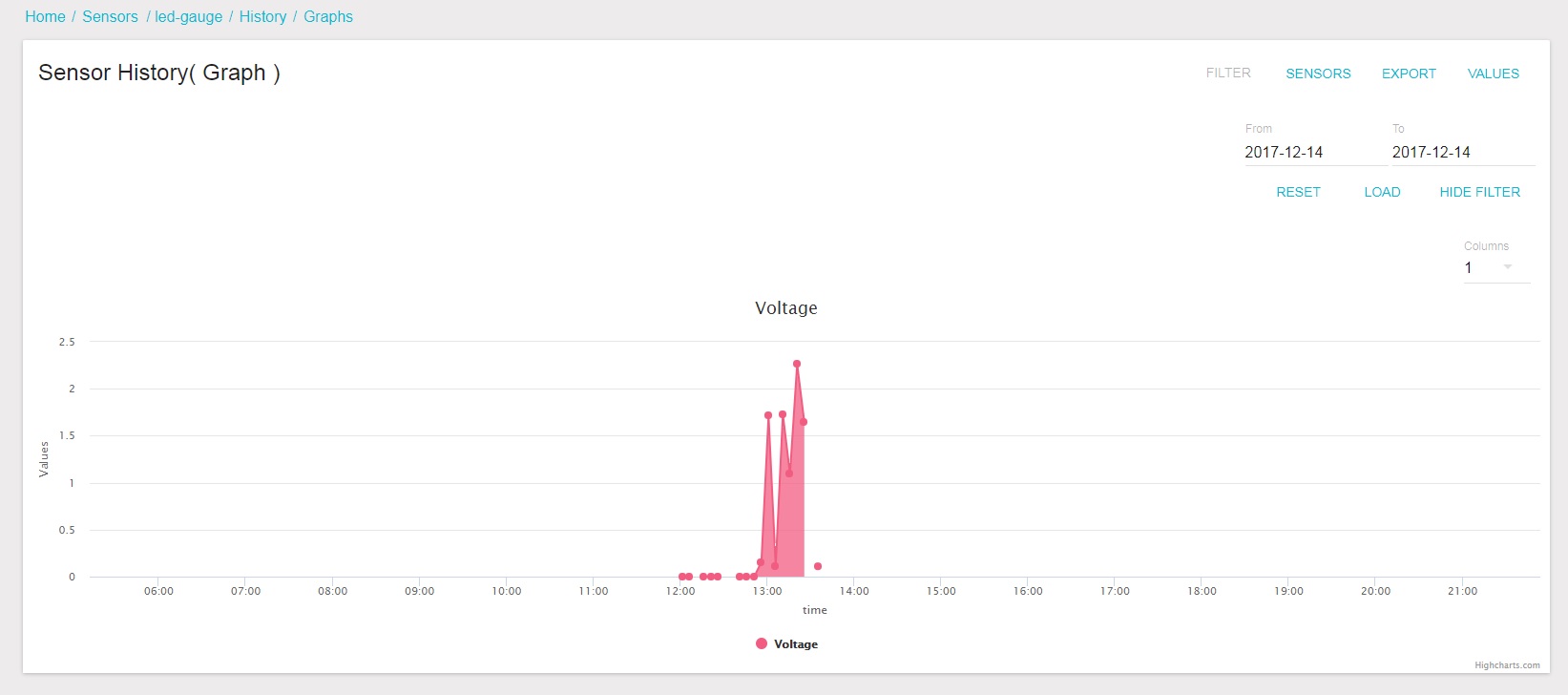Click the isolated data point after 13:30

tap(818, 566)
